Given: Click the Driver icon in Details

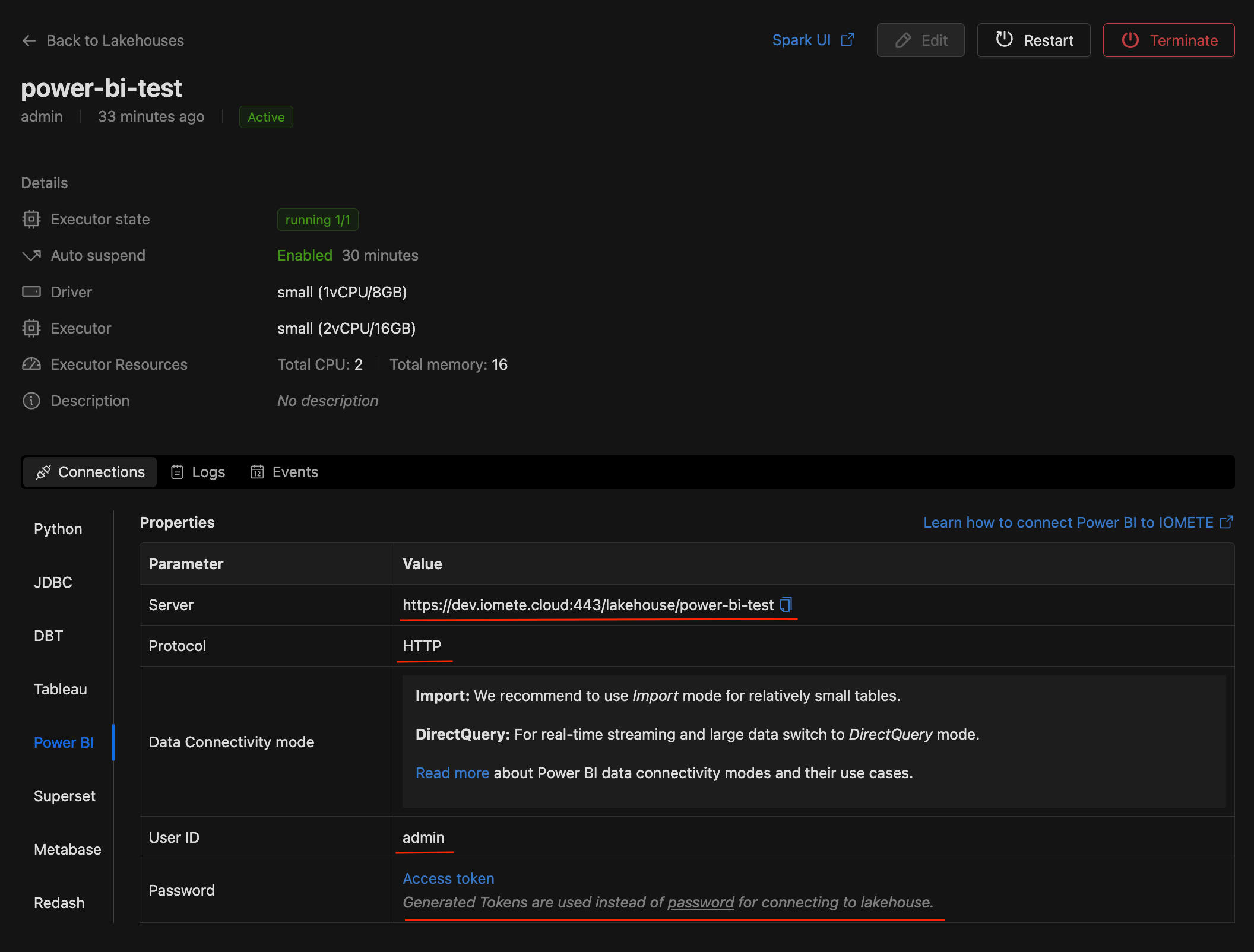Looking at the screenshot, I should (31, 291).
